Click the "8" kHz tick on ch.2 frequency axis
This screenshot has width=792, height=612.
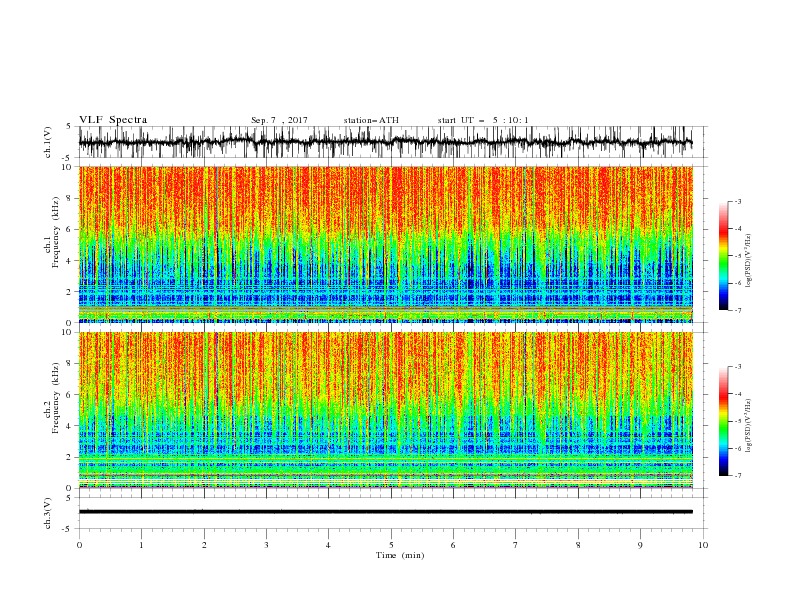click(x=69, y=364)
